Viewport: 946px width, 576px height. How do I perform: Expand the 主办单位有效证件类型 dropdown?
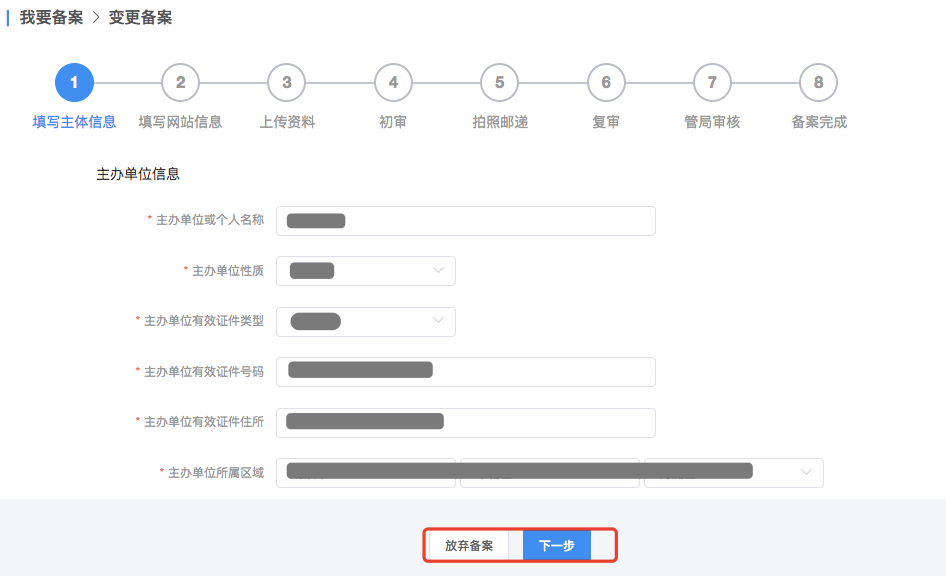(x=365, y=322)
